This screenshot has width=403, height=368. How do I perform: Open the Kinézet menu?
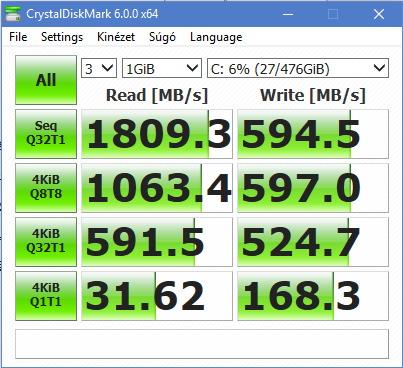116,37
